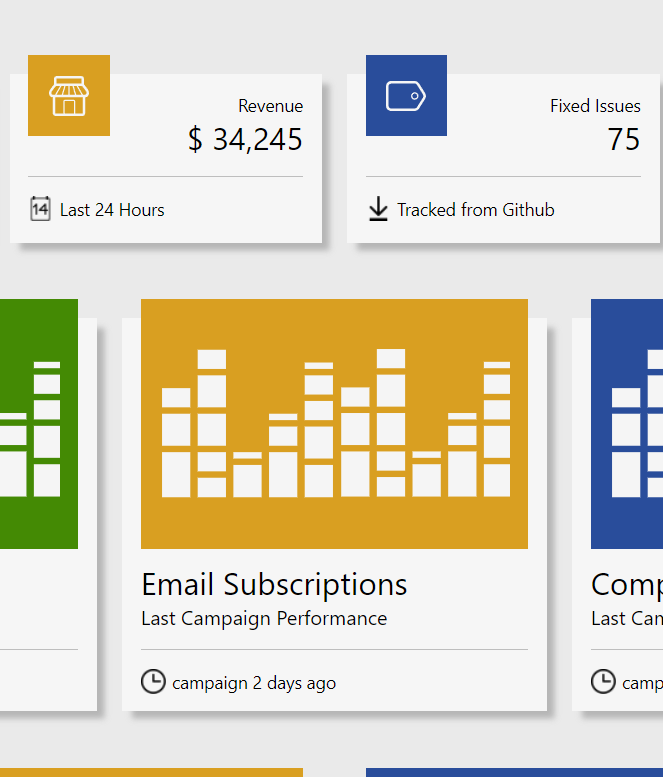This screenshot has width=663, height=777.
Task: Click the "Tracked from Github" label
Action: pyautogui.click(x=475, y=210)
